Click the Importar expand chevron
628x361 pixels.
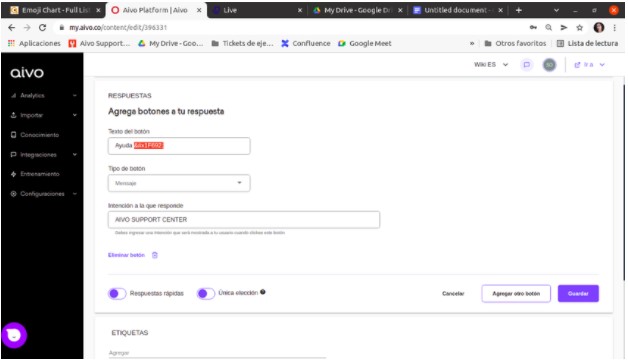point(74,115)
